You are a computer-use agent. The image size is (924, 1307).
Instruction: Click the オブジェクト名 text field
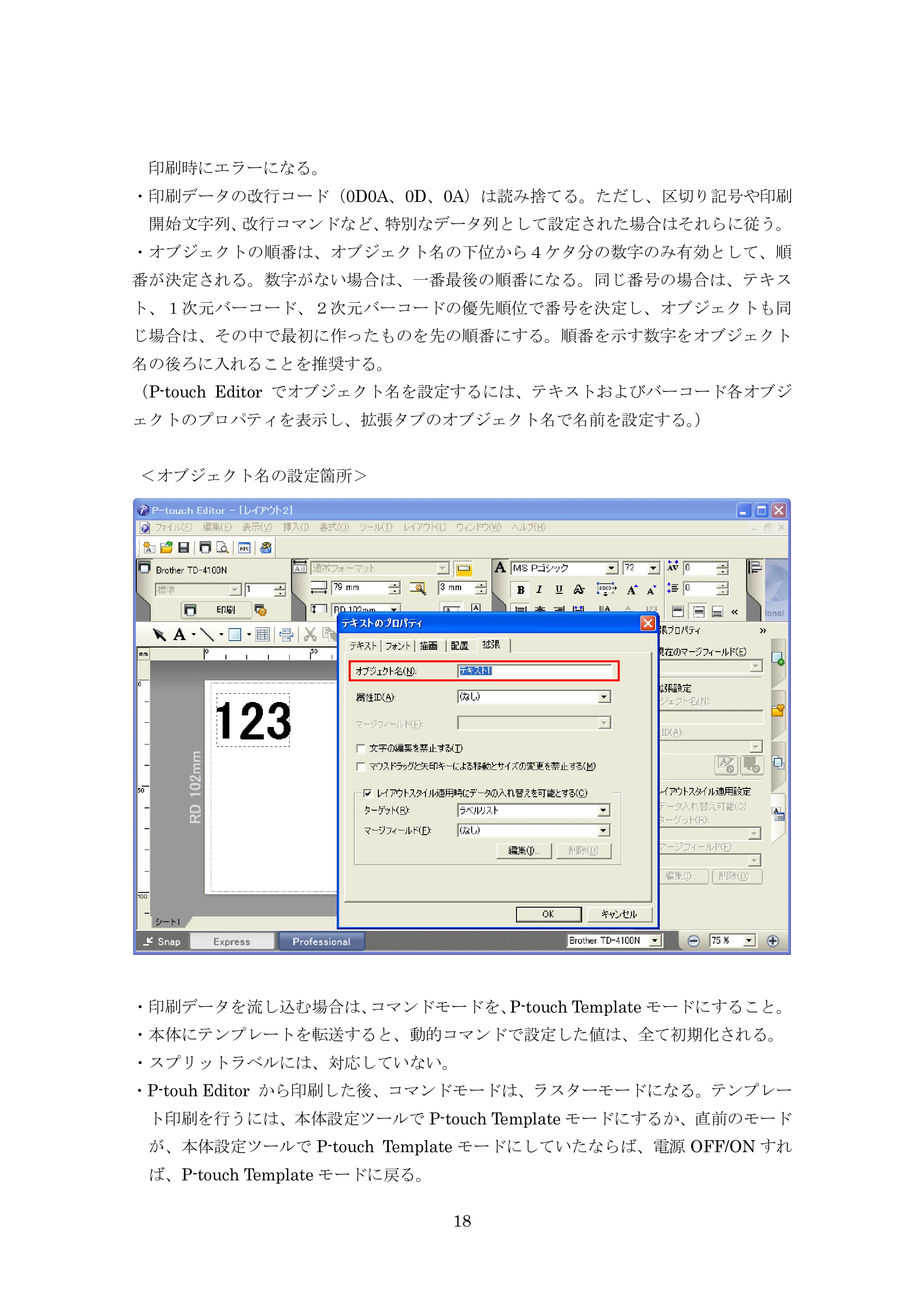tap(535, 671)
